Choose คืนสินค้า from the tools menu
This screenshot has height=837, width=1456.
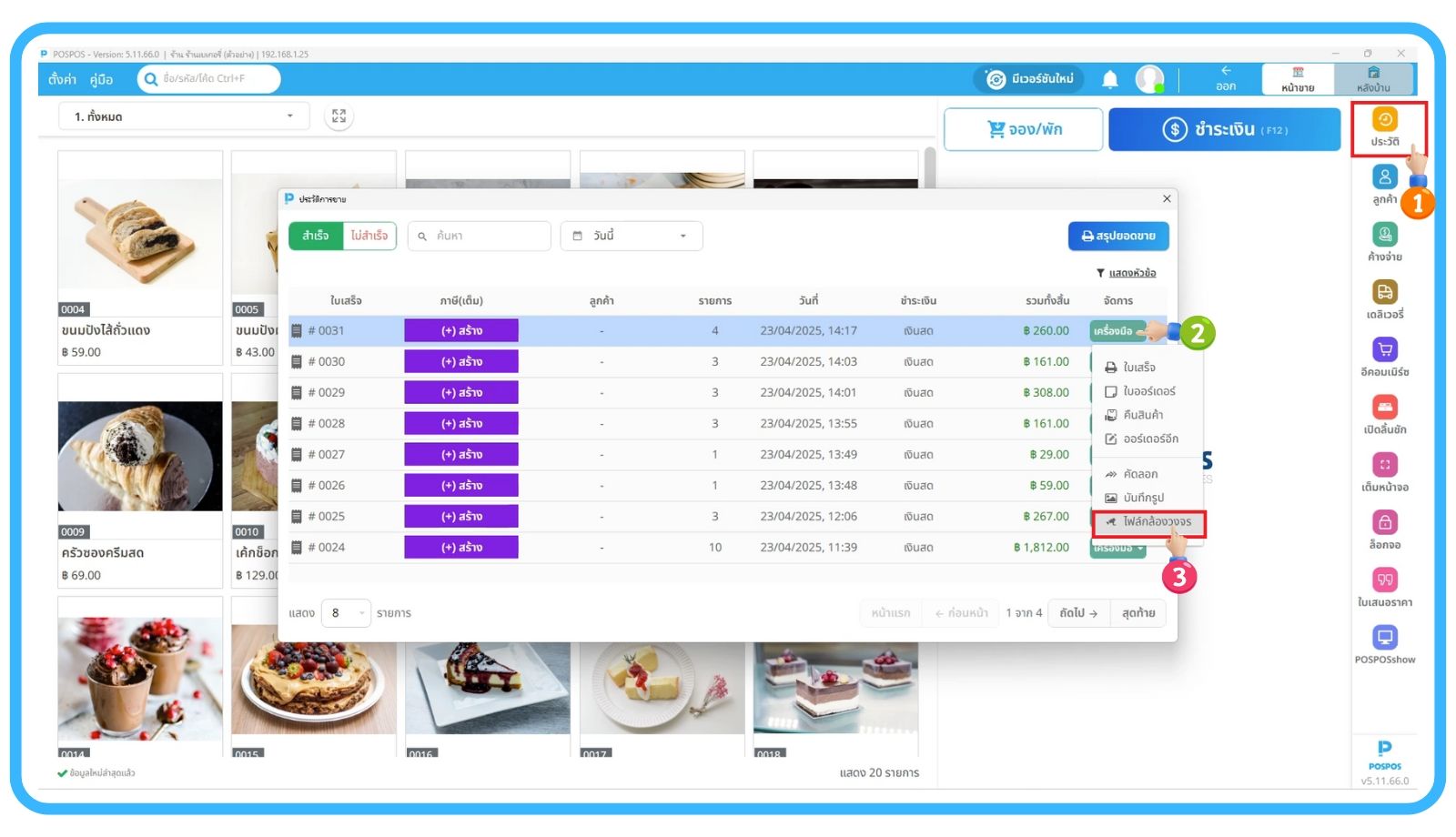coord(1143,415)
